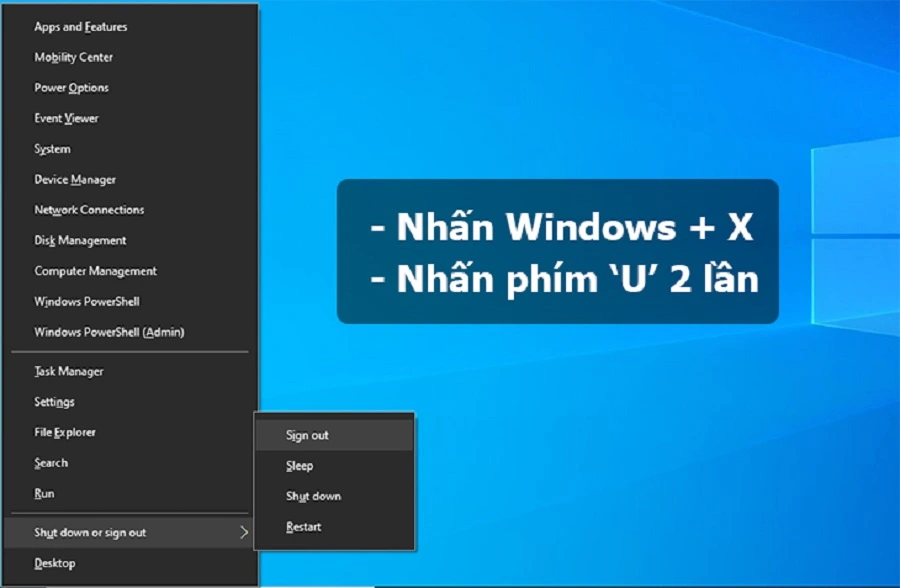Show the Desktop via menu entry
900x588 pixels.
131,563
